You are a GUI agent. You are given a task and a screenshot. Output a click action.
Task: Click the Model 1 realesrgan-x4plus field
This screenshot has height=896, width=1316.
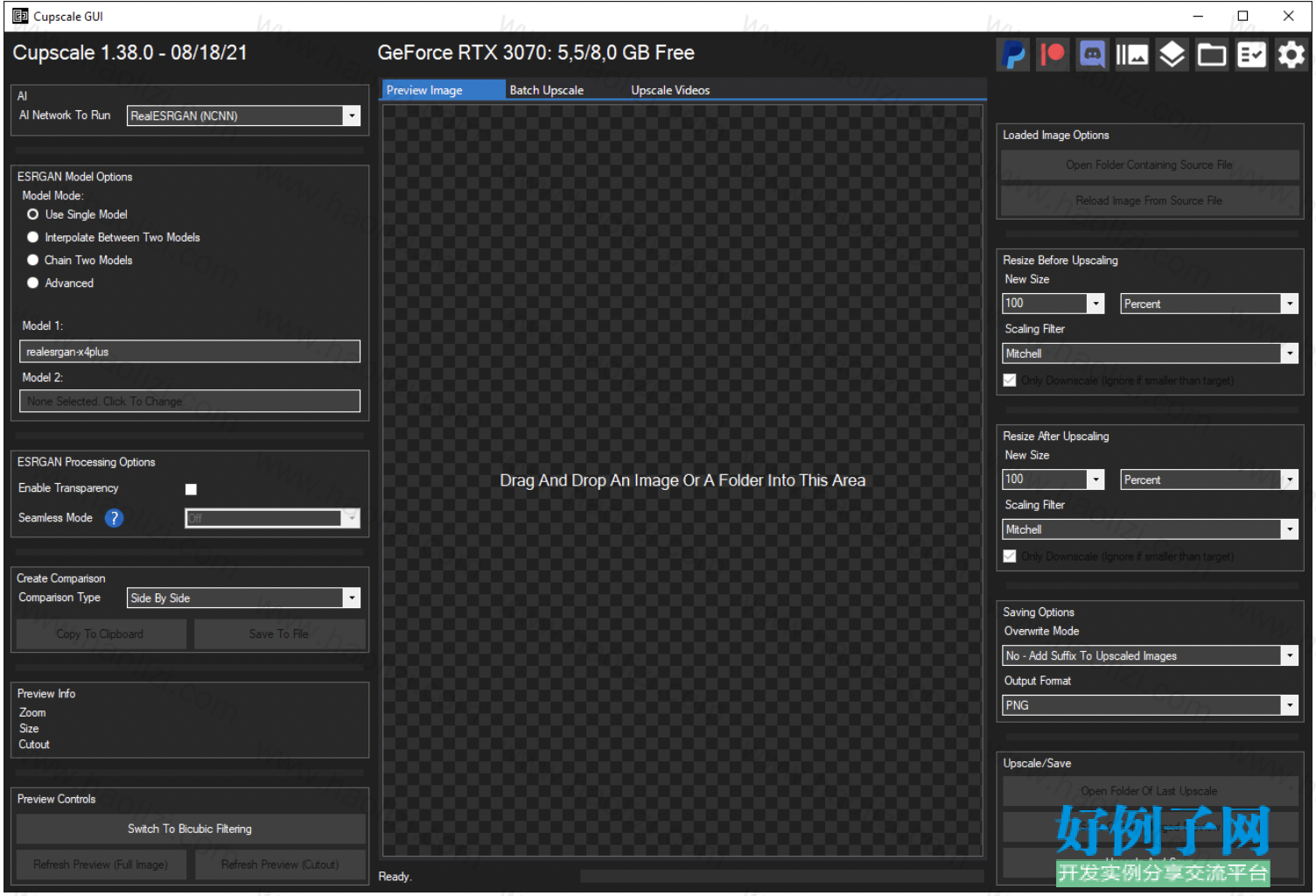(190, 352)
